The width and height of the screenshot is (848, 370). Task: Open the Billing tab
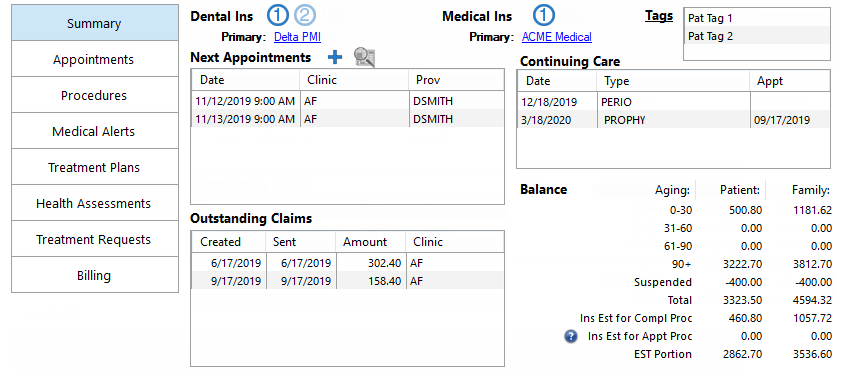click(x=95, y=275)
